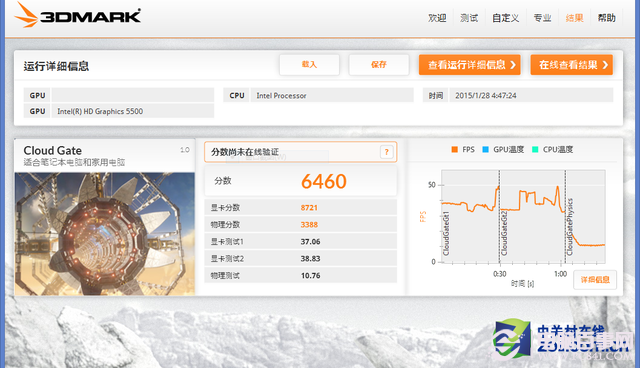This screenshot has width=640, height=368.
Task: Click the 适合笔记本电脑和家用电脑 subtitle
Action: (74, 162)
